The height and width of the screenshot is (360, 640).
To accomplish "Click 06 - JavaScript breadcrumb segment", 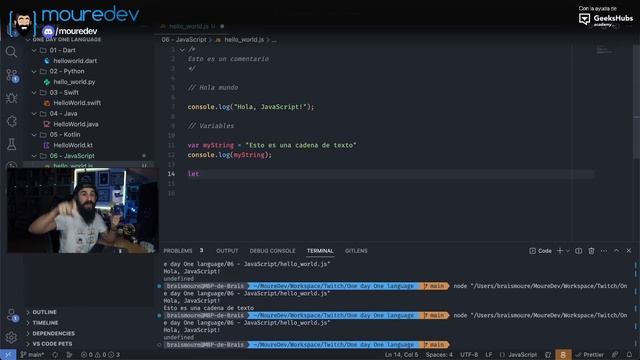I will click(x=184, y=40).
